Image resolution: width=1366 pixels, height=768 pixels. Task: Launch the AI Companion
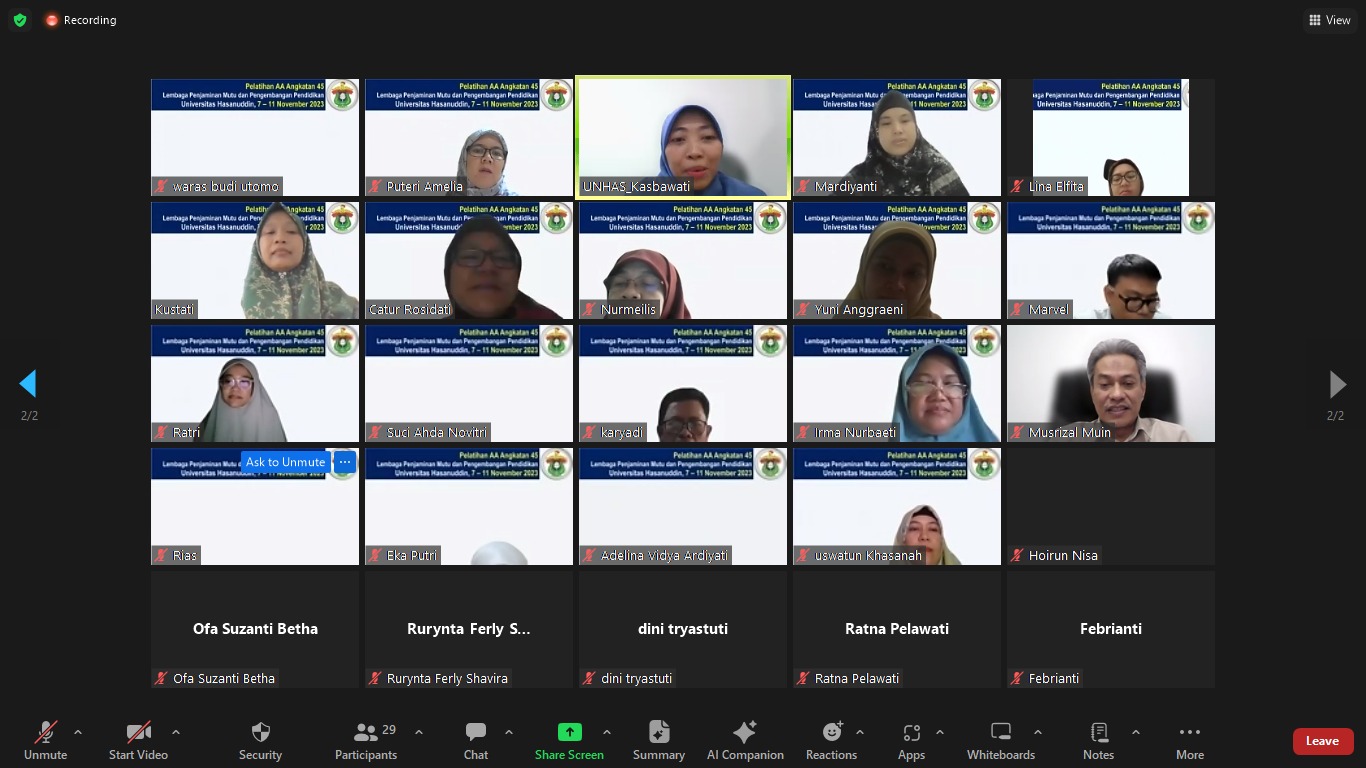pyautogui.click(x=745, y=741)
